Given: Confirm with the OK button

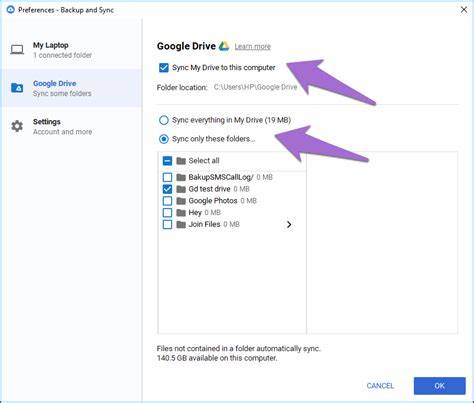Looking at the screenshot, I should click(x=440, y=386).
